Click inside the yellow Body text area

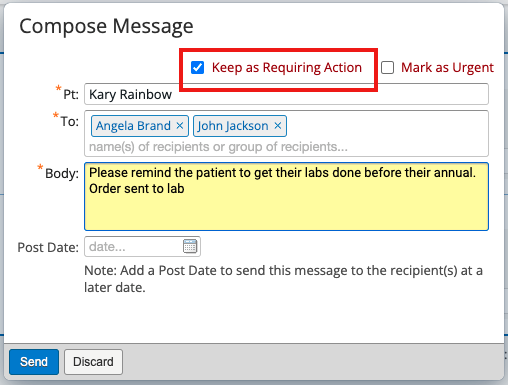286,196
